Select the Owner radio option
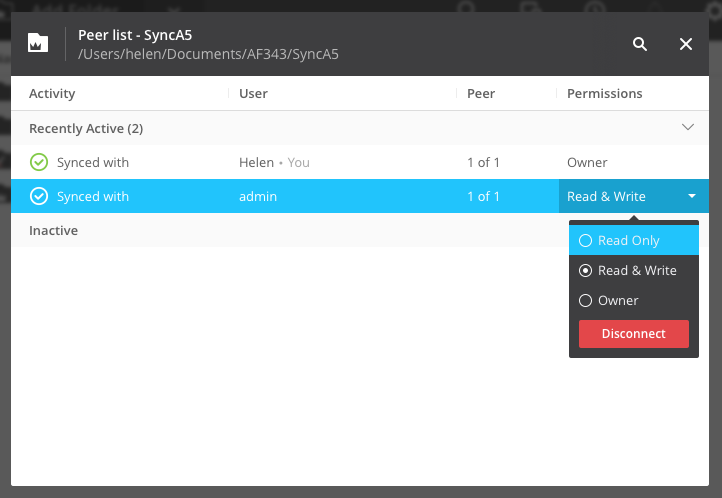The image size is (722, 498). (x=634, y=301)
